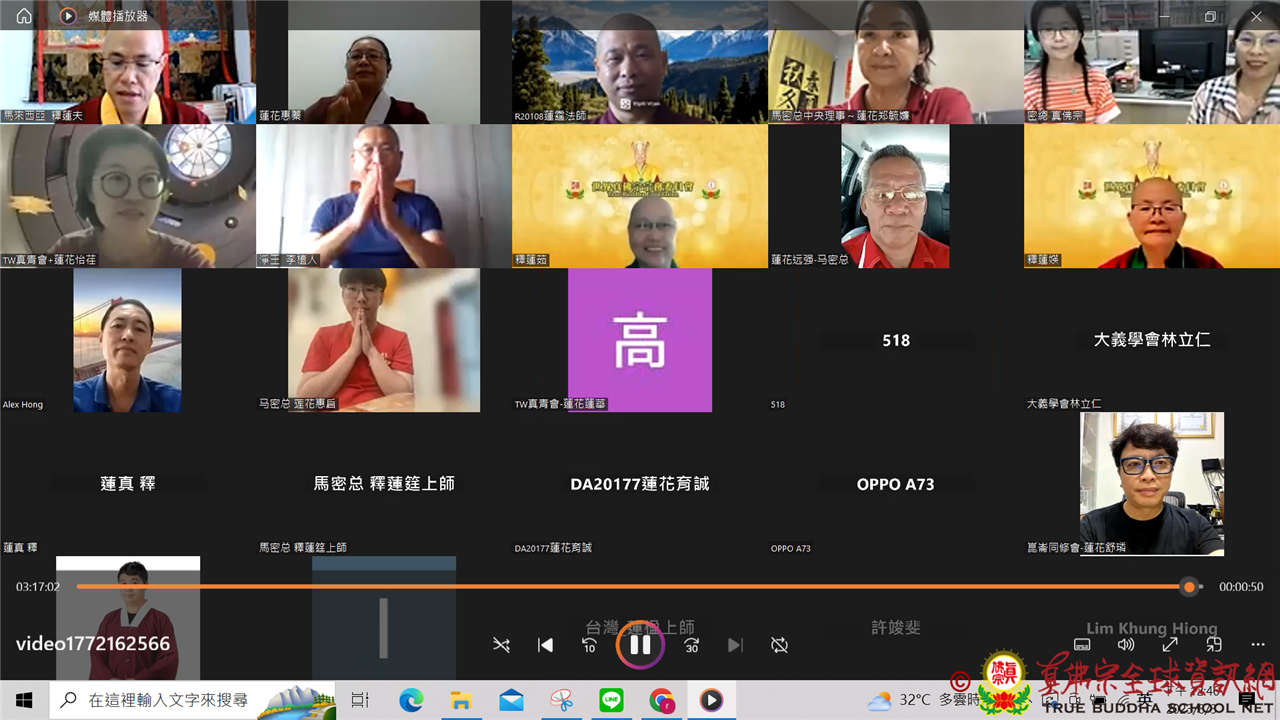Viewport: 1280px width, 720px height.
Task: Click the Home icon in title bar
Action: (24, 16)
